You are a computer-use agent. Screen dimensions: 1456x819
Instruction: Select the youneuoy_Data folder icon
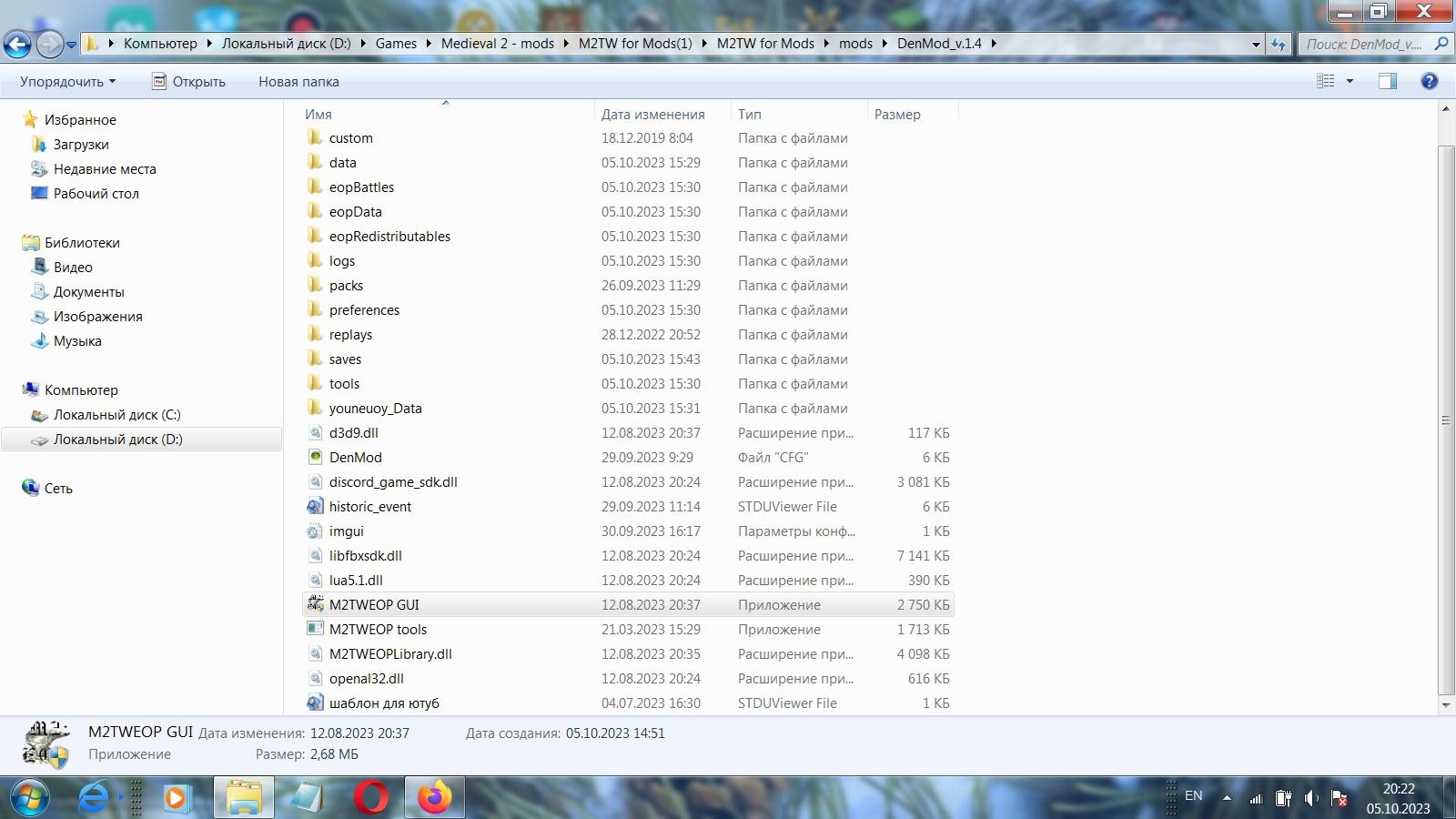[315, 408]
